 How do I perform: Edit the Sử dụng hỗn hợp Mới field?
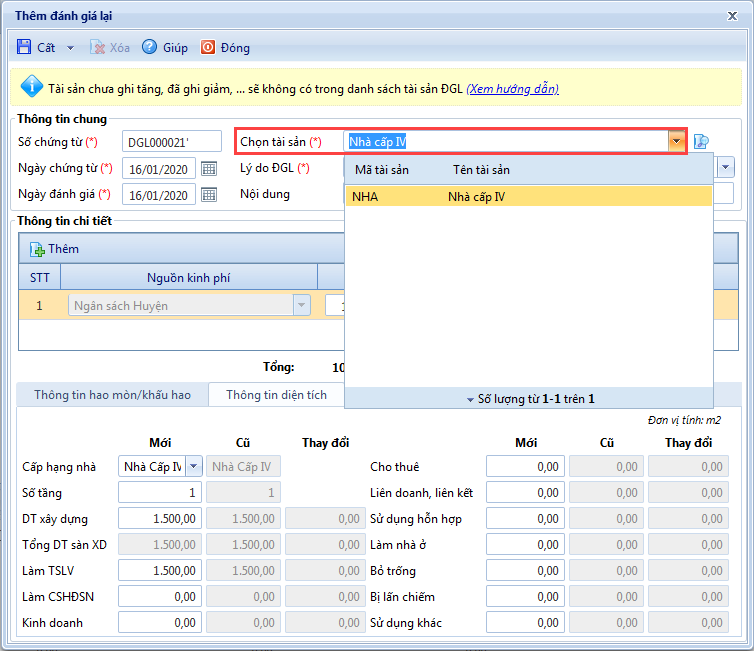526,518
